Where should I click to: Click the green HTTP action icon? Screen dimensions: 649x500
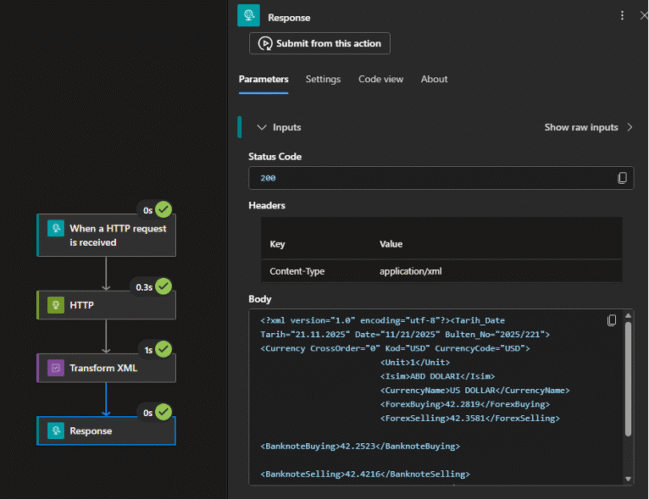pyautogui.click(x=55, y=304)
